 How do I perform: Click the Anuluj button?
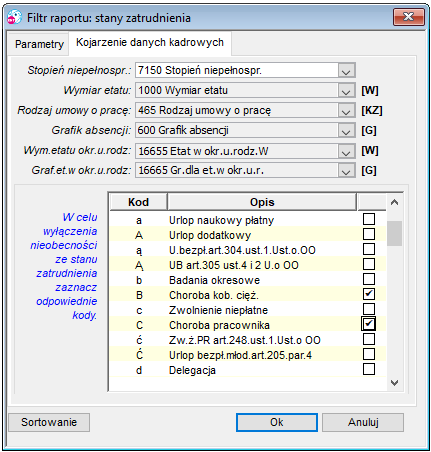(x=363, y=422)
